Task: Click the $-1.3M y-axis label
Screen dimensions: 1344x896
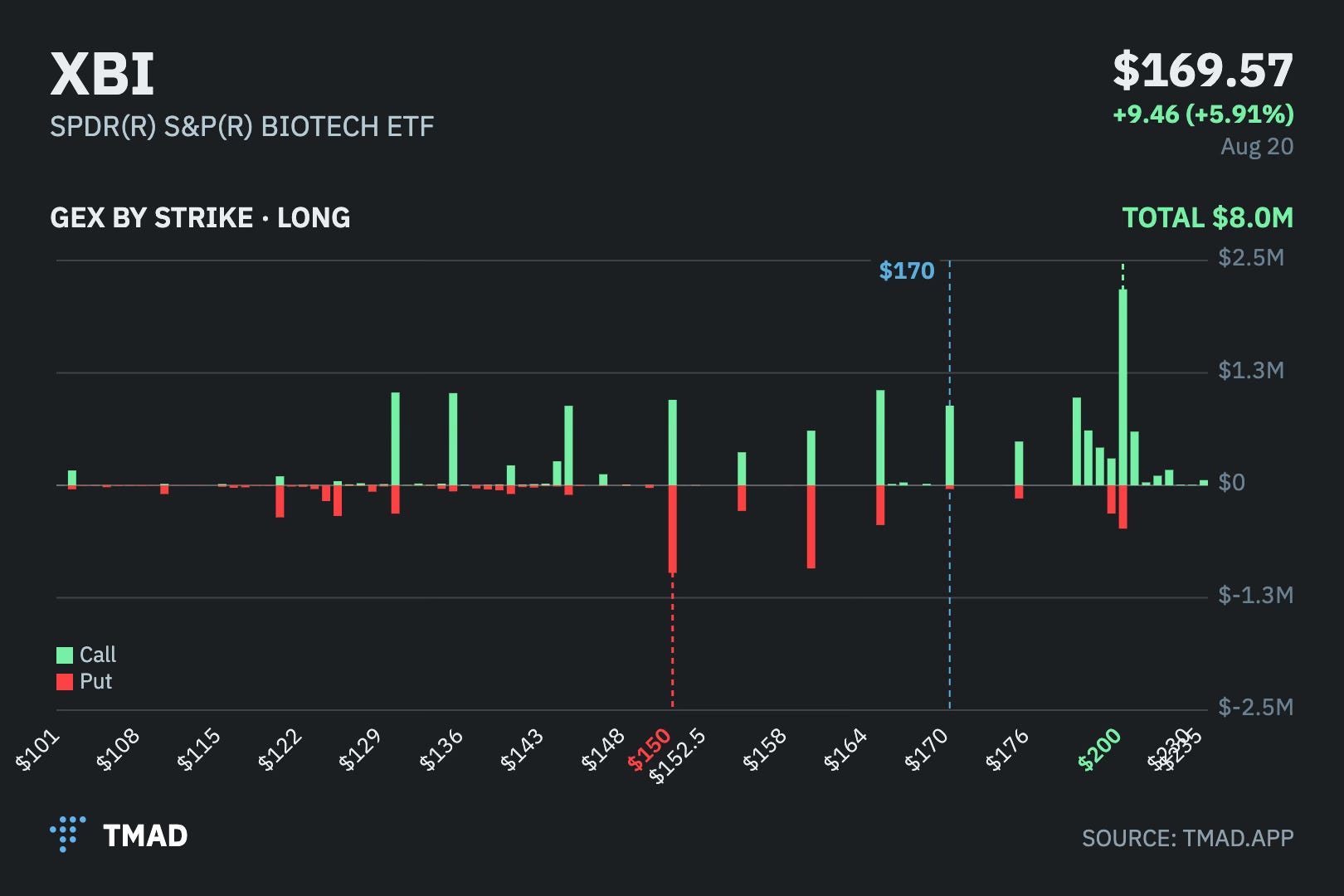Action: [1256, 595]
